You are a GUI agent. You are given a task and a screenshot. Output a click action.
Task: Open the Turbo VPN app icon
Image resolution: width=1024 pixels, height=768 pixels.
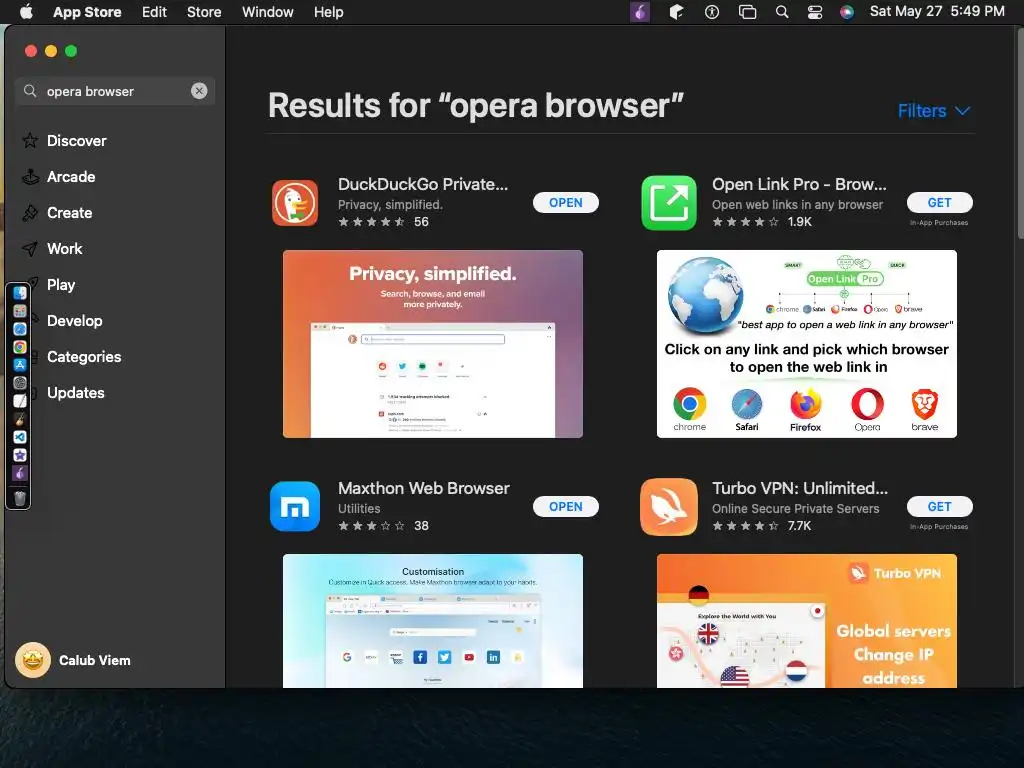click(x=669, y=507)
